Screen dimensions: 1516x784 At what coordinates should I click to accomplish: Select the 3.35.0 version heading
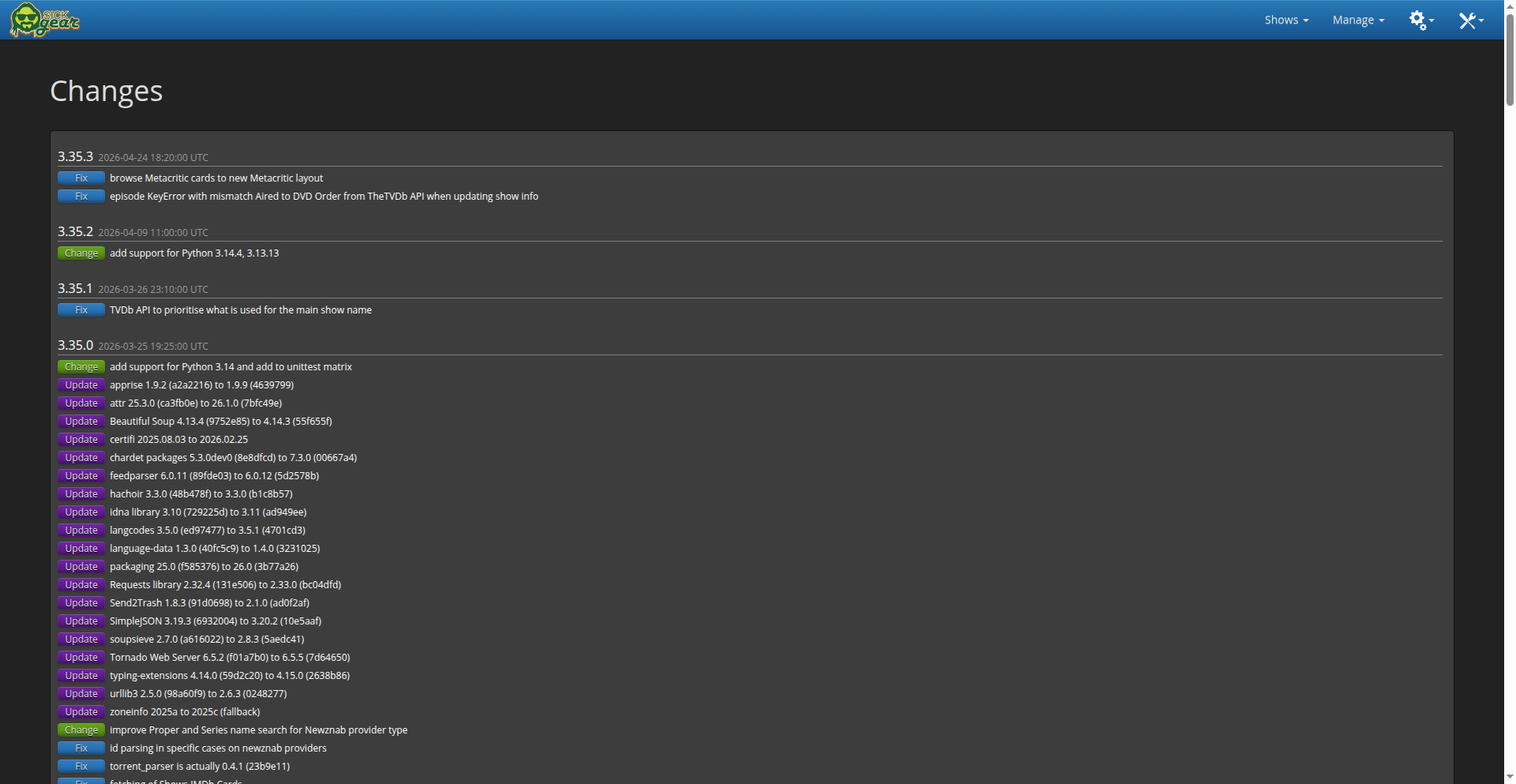[x=75, y=345]
